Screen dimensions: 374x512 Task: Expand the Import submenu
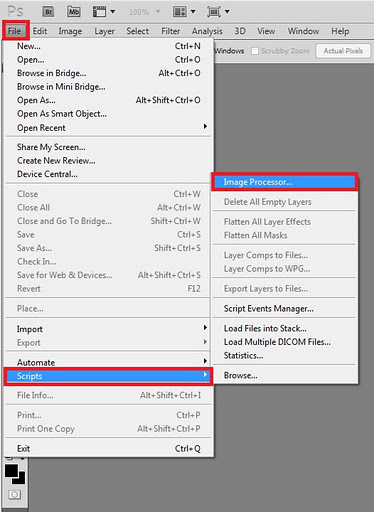pyautogui.click(x=108, y=329)
